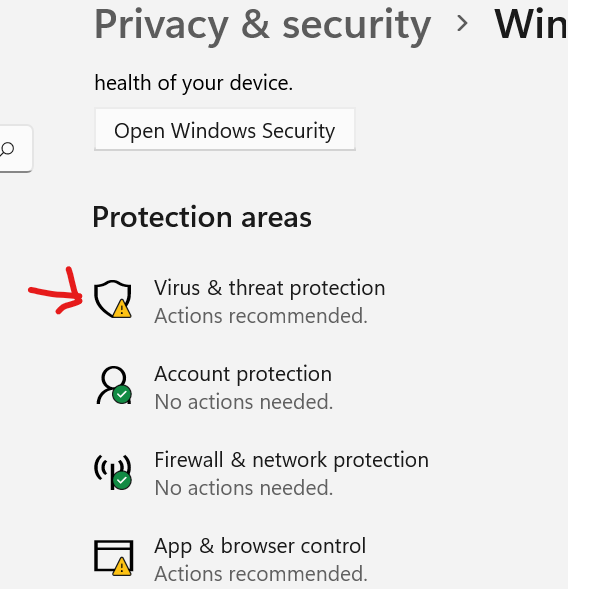Click the Virus & threat protection shield icon
Viewport: 605px width, 589px height.
coord(113,299)
